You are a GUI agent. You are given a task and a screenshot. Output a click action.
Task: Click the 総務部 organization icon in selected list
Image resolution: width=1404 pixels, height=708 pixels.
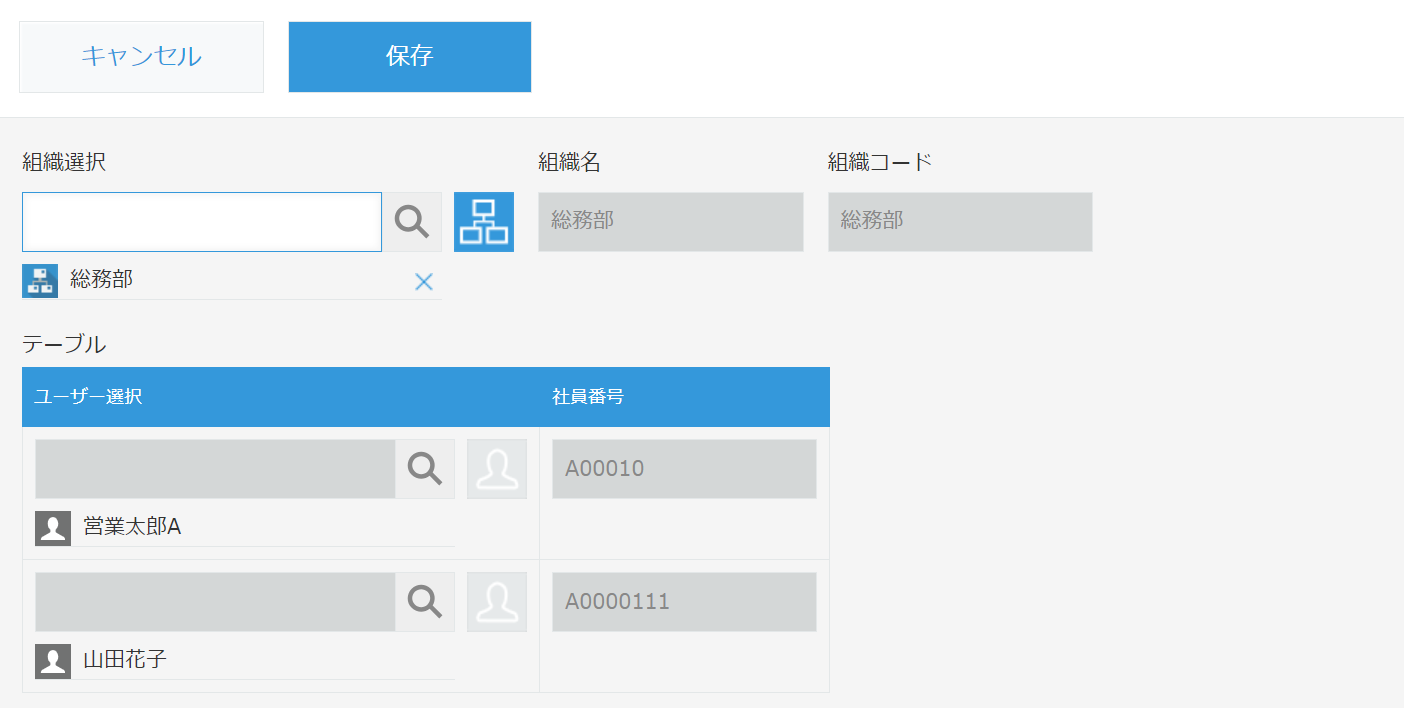(x=40, y=281)
